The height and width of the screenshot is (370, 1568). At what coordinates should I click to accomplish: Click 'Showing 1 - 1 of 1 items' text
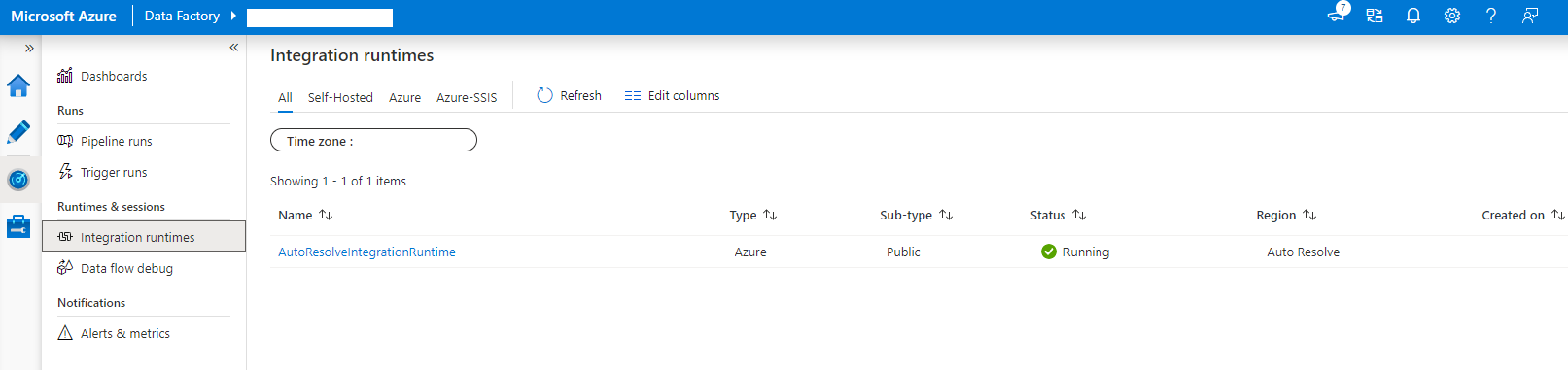(338, 181)
